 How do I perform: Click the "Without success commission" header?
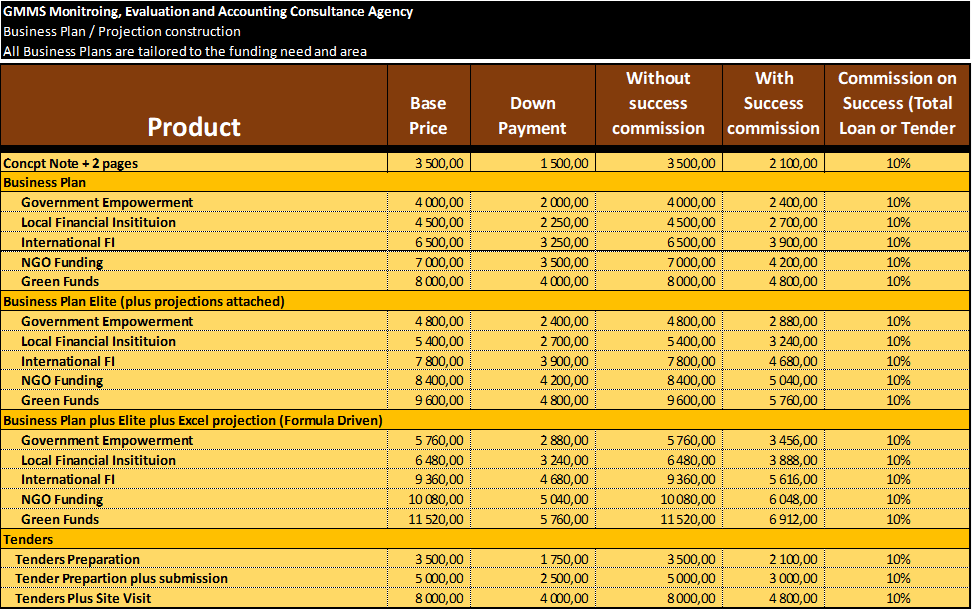point(658,103)
